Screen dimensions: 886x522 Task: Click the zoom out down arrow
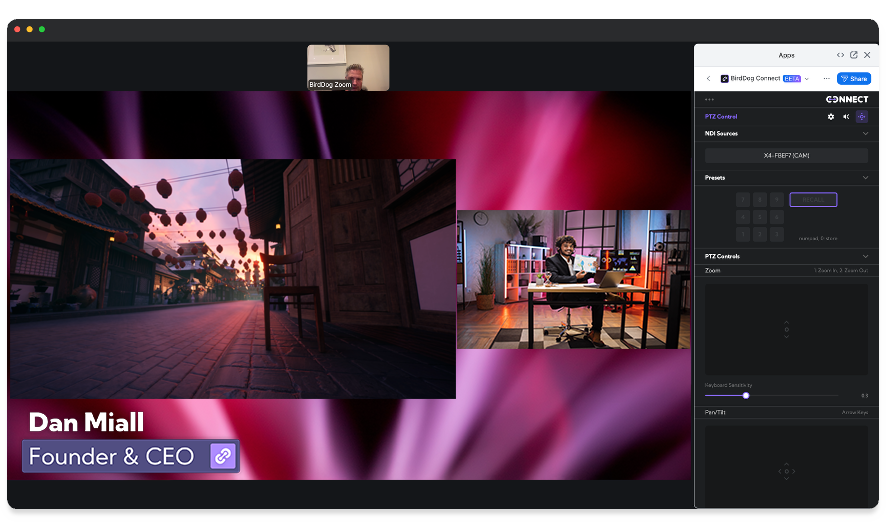pyautogui.click(x=786, y=337)
